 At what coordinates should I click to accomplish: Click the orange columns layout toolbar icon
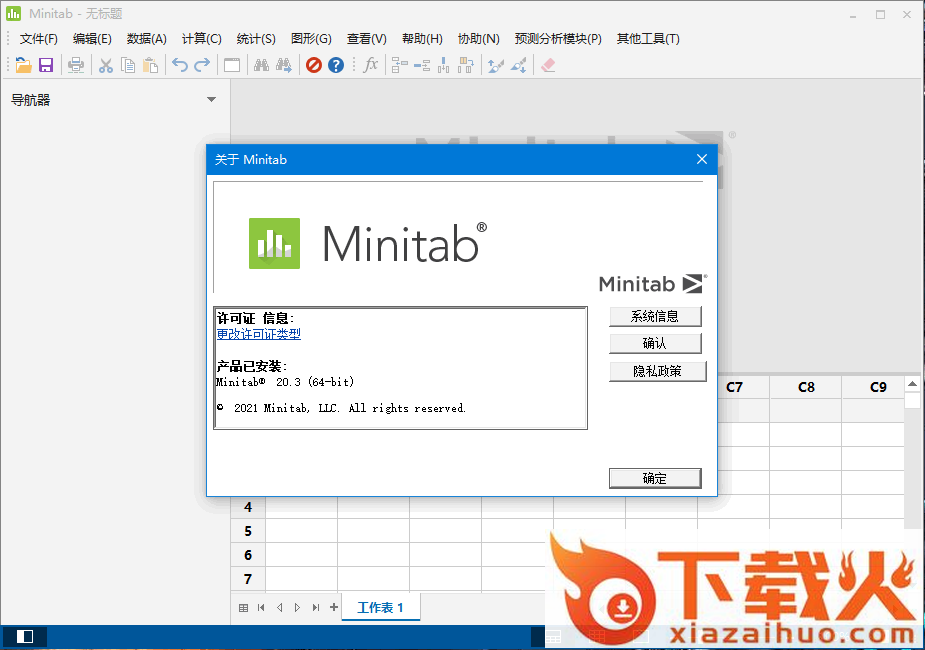(466, 65)
